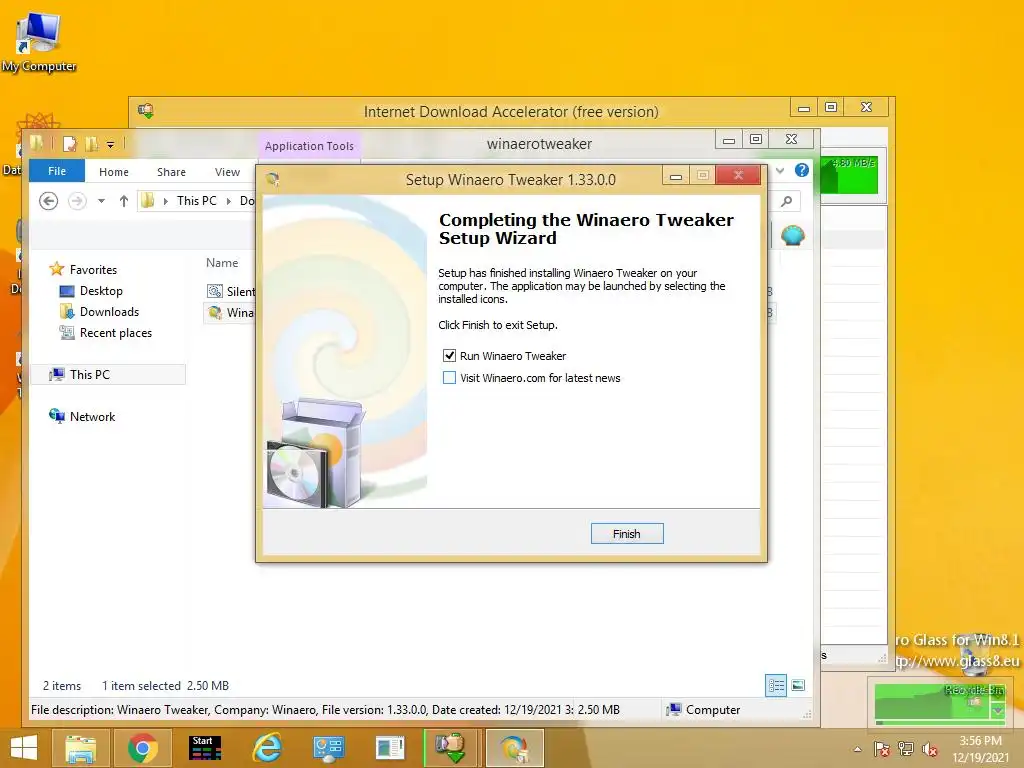
Task: Click Computer in Explorer status bar
Action: (703, 709)
